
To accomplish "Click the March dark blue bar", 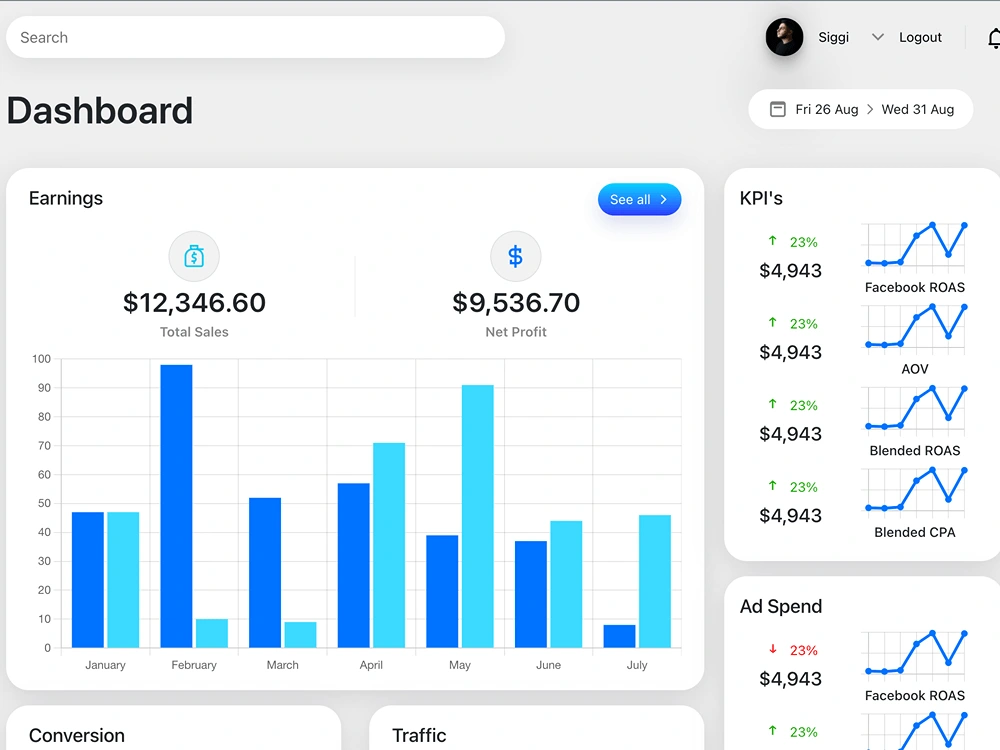I will tap(265, 573).
